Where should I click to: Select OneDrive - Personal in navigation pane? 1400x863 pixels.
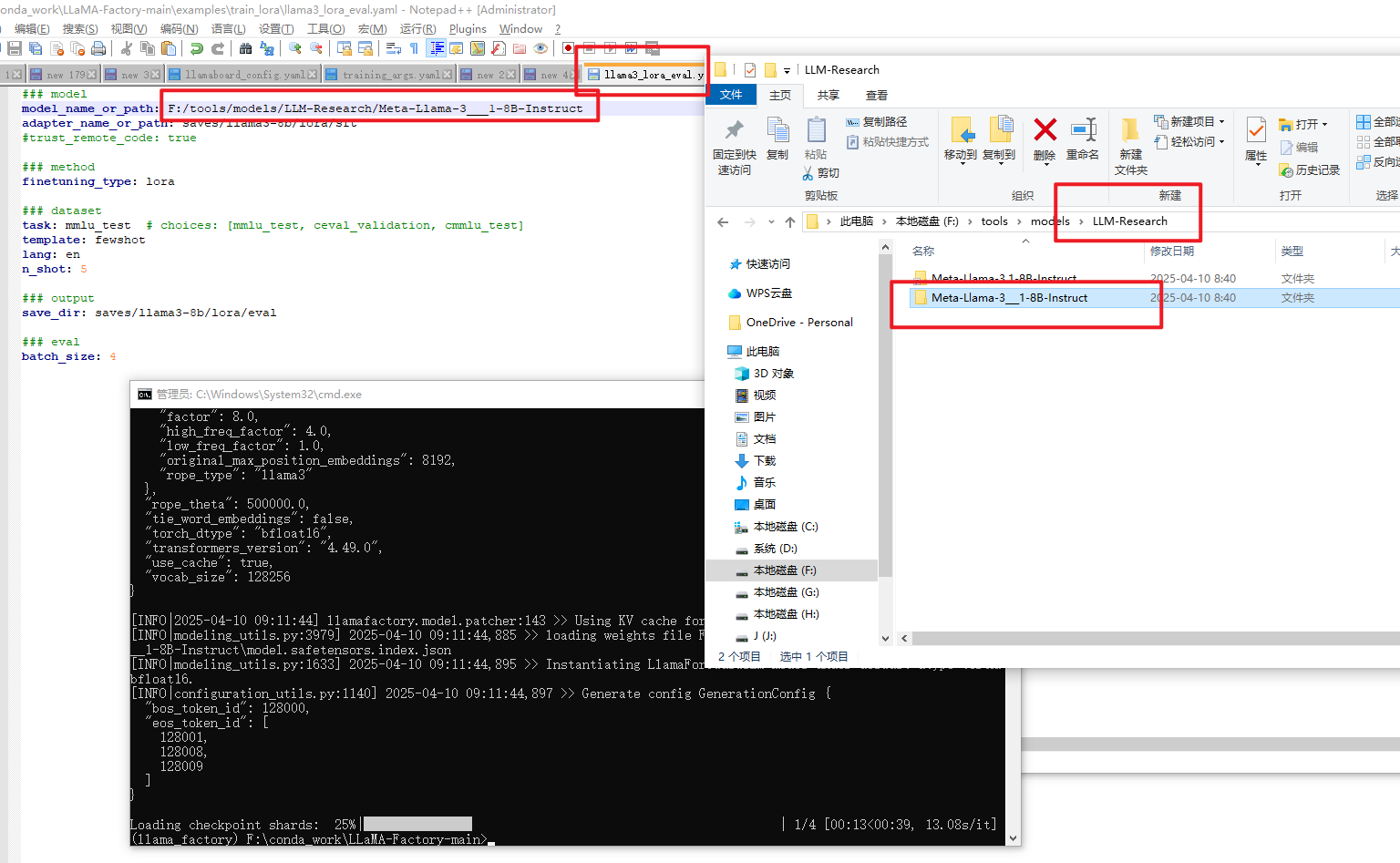(791, 323)
